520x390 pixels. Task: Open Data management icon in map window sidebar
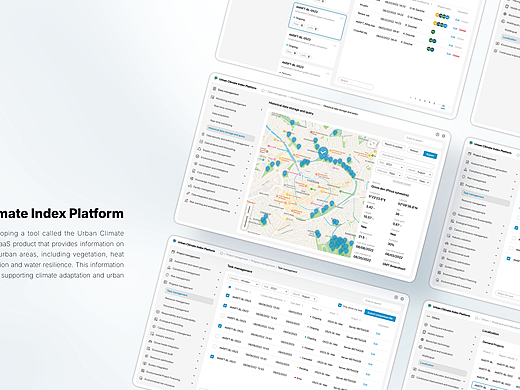pos(214,89)
